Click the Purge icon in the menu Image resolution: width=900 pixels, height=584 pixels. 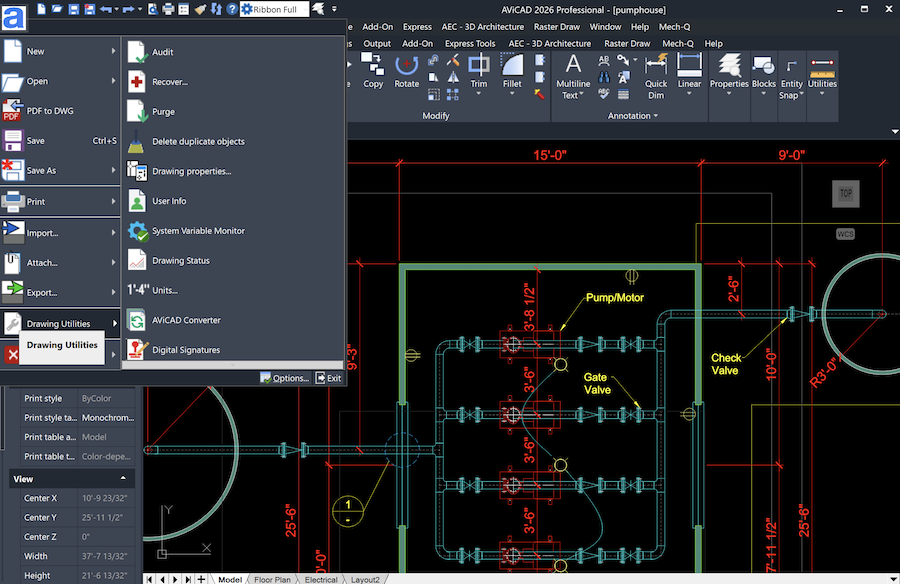[137, 112]
